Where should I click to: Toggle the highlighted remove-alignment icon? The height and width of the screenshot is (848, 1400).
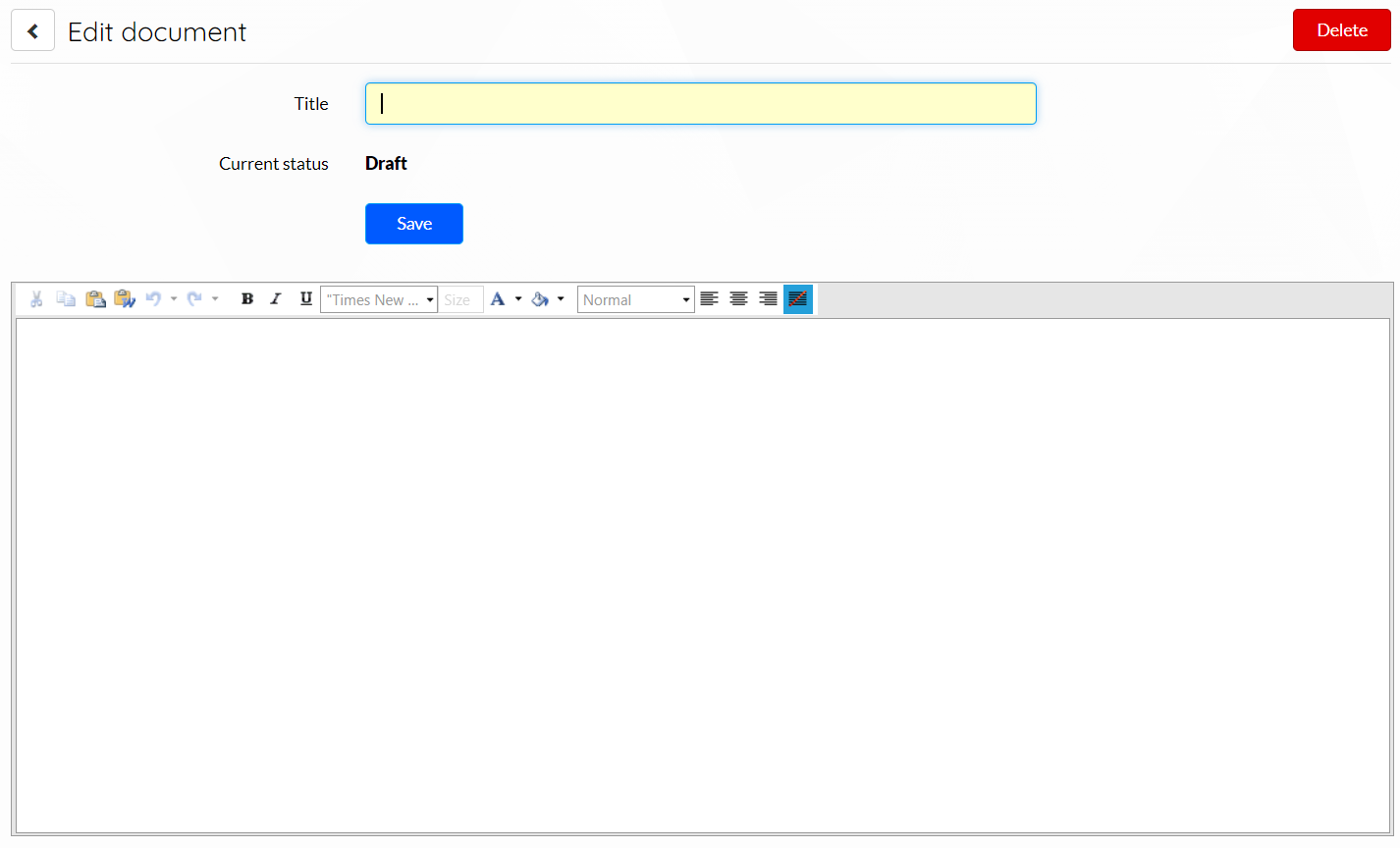[x=798, y=299]
